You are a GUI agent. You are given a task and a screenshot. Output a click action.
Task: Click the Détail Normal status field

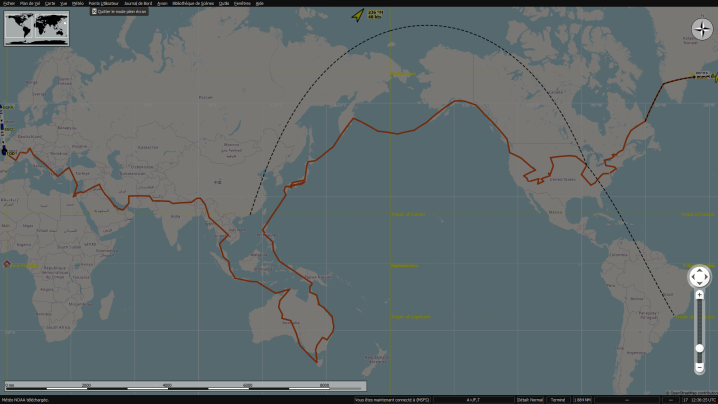(530, 400)
